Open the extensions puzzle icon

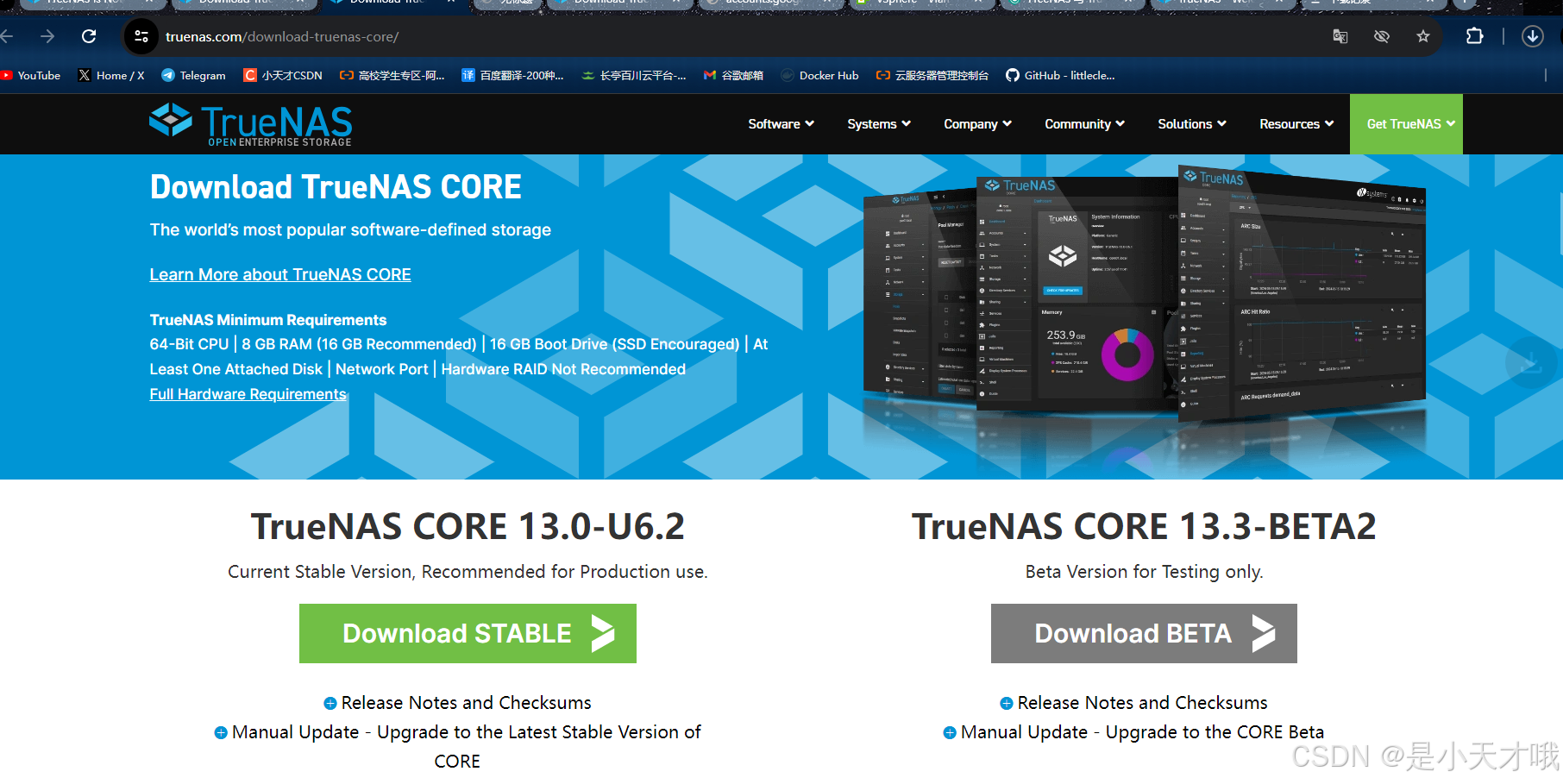pos(1475,36)
